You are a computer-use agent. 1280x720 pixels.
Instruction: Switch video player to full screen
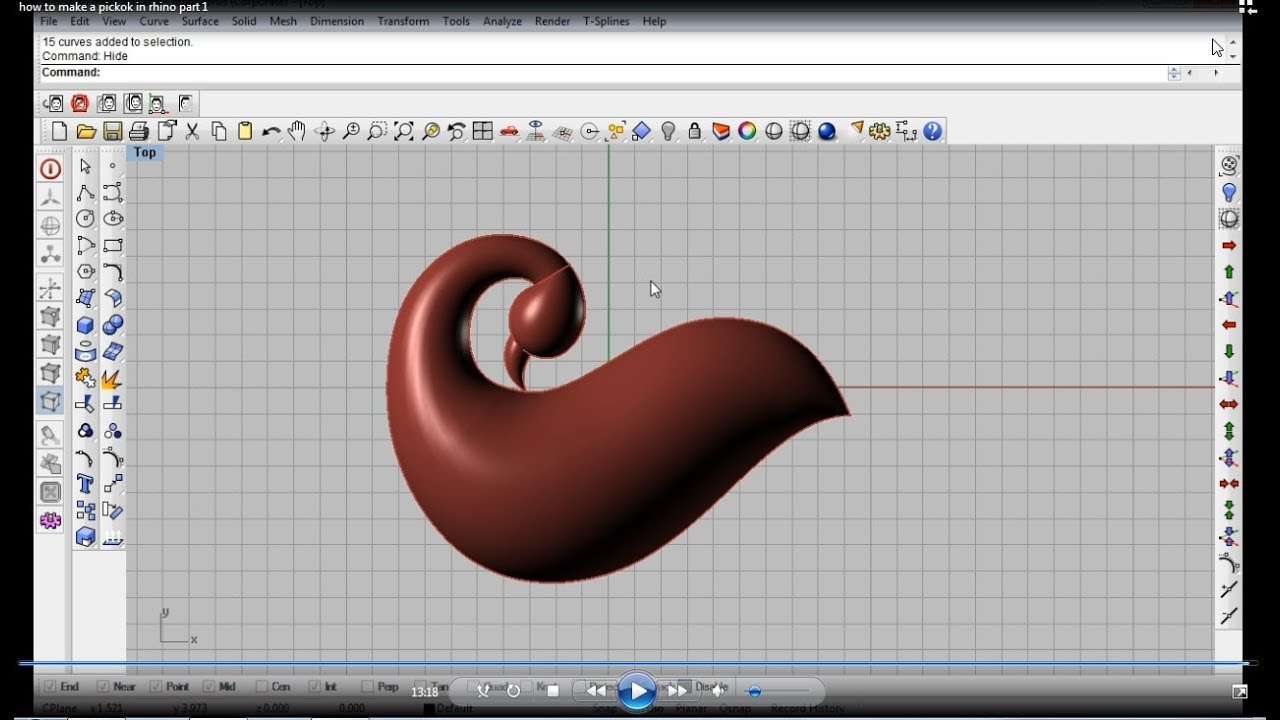(1240, 691)
